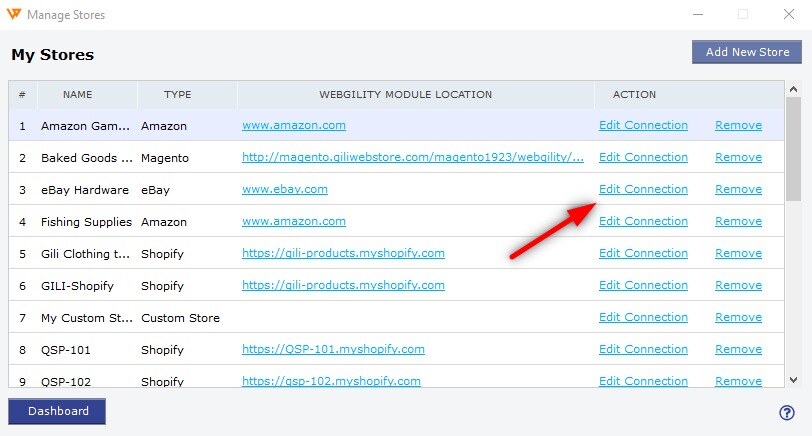The width and height of the screenshot is (812, 436).
Task: Edit Connection for Baked Goods store
Action: 643,157
